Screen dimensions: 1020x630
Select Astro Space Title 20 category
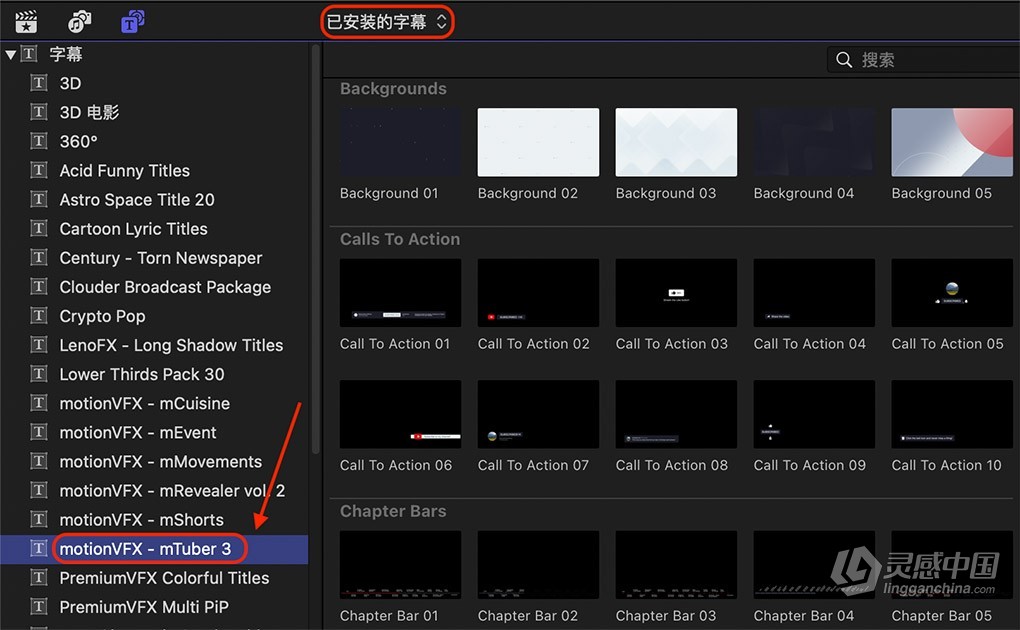coord(137,200)
